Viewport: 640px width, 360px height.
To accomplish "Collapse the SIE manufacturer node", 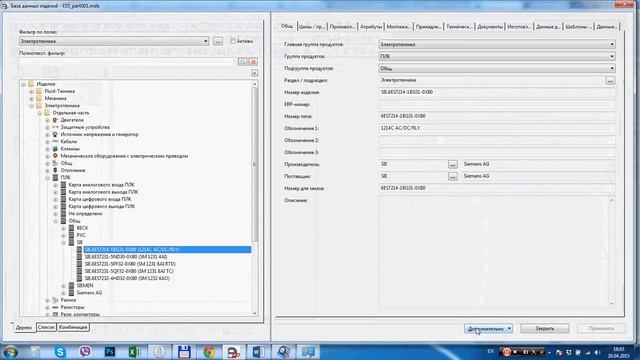I will [63, 242].
